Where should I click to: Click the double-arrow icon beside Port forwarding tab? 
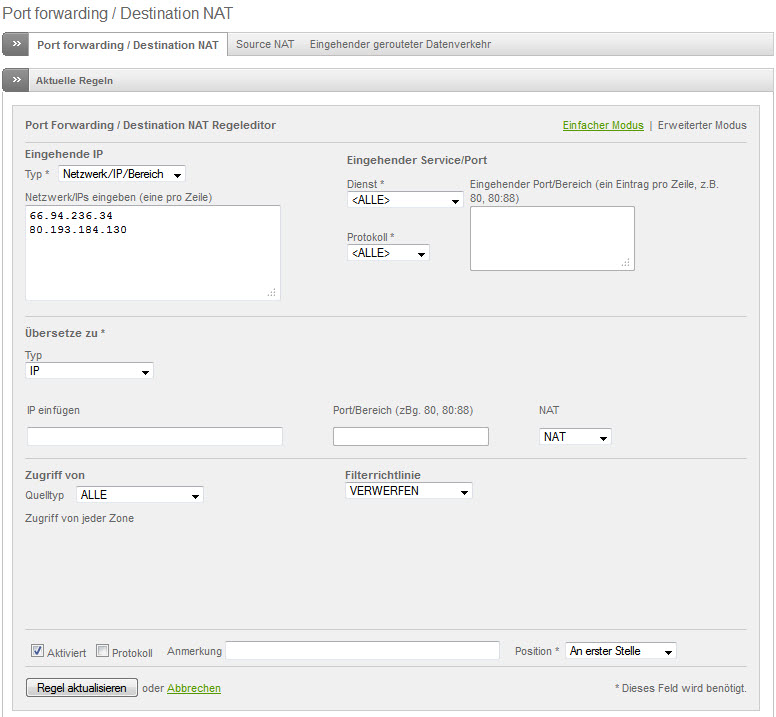[x=16, y=45]
